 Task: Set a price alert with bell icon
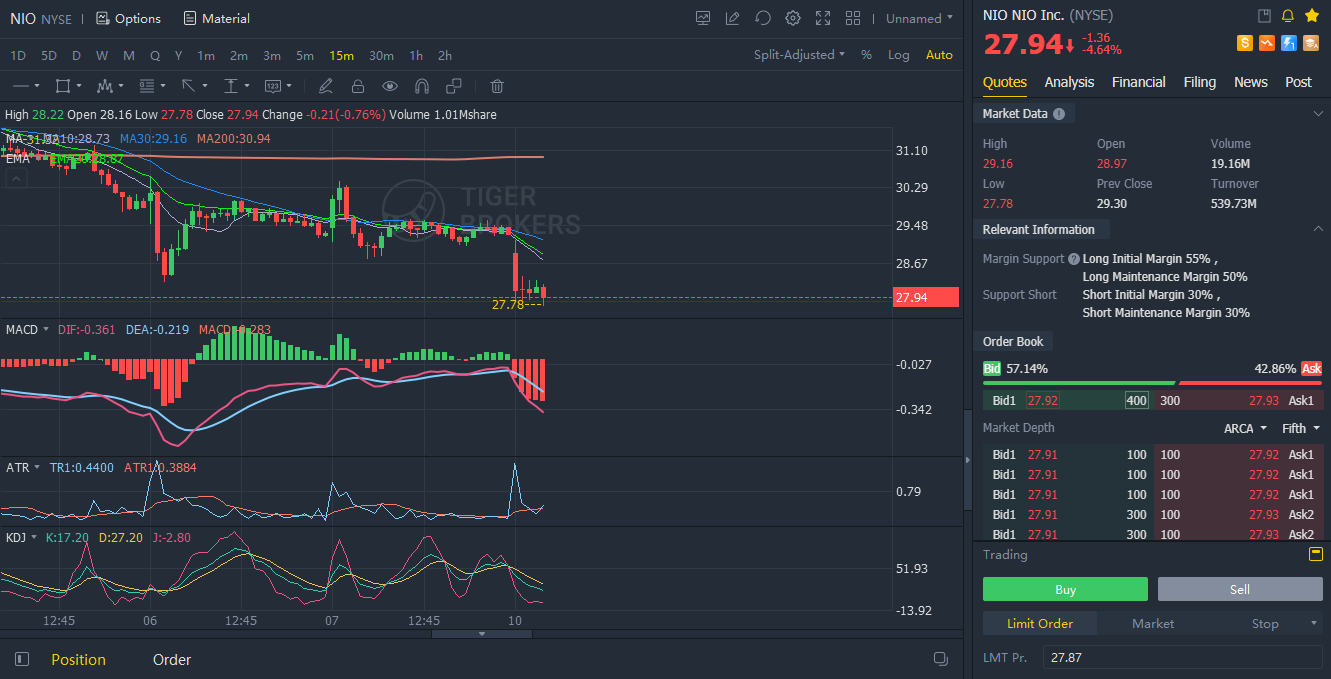(1288, 15)
